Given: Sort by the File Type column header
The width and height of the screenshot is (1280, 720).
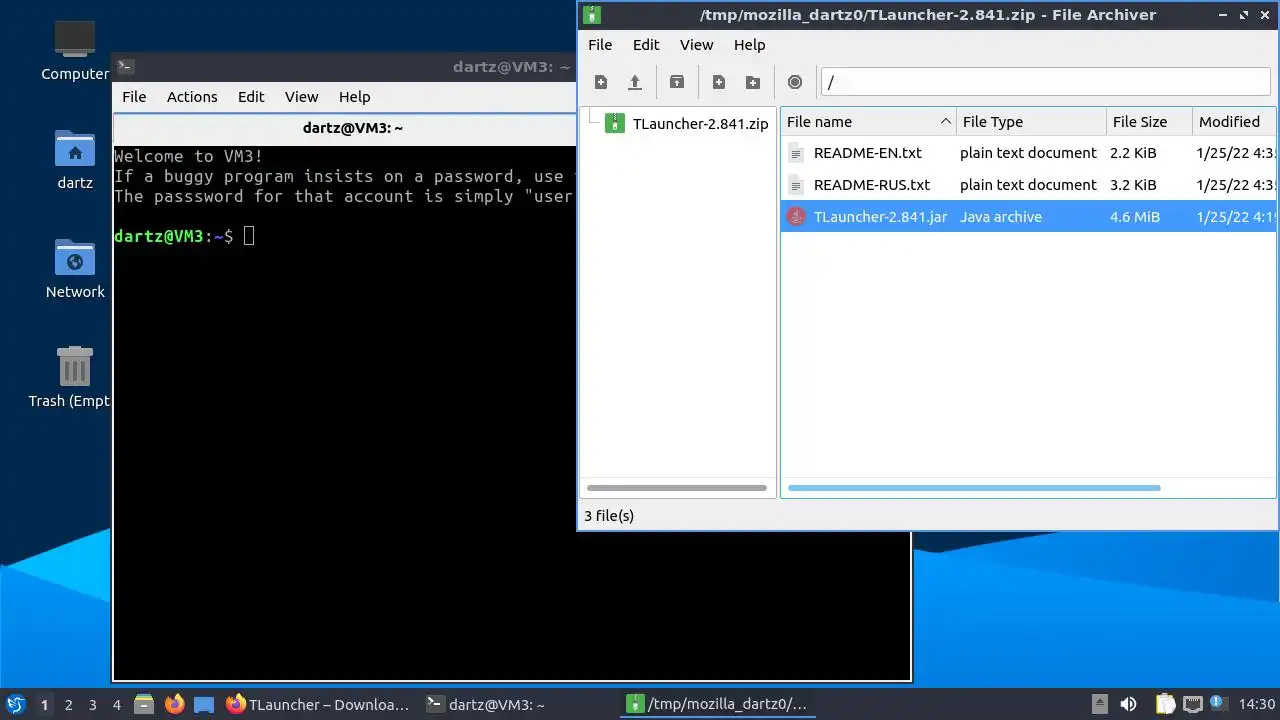Looking at the screenshot, I should 1031,122.
